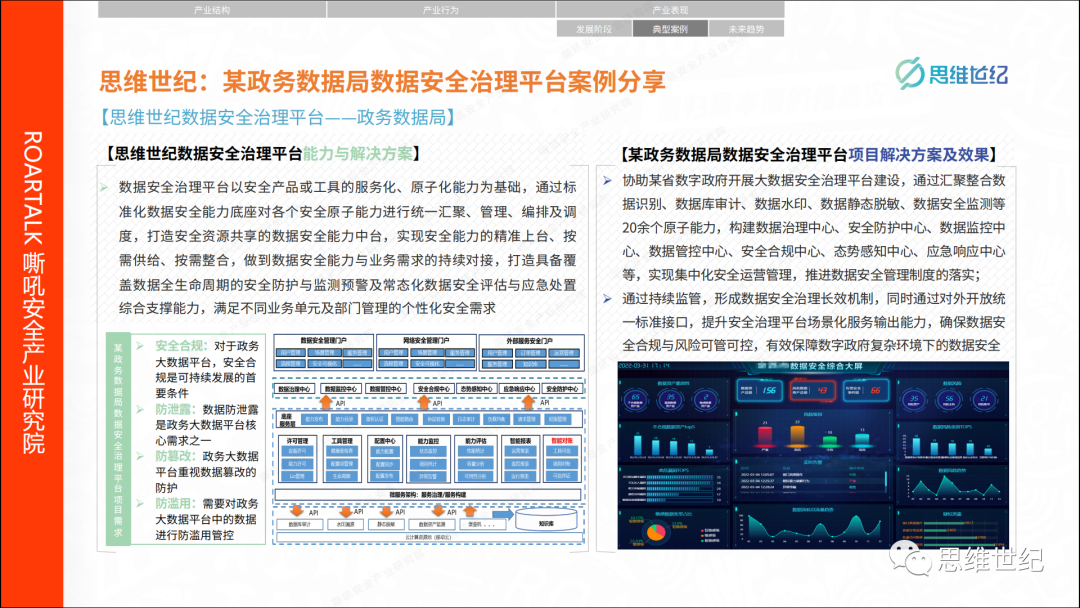Click the 态势感知中心 box
The image size is (1080, 608).
click(x=476, y=389)
